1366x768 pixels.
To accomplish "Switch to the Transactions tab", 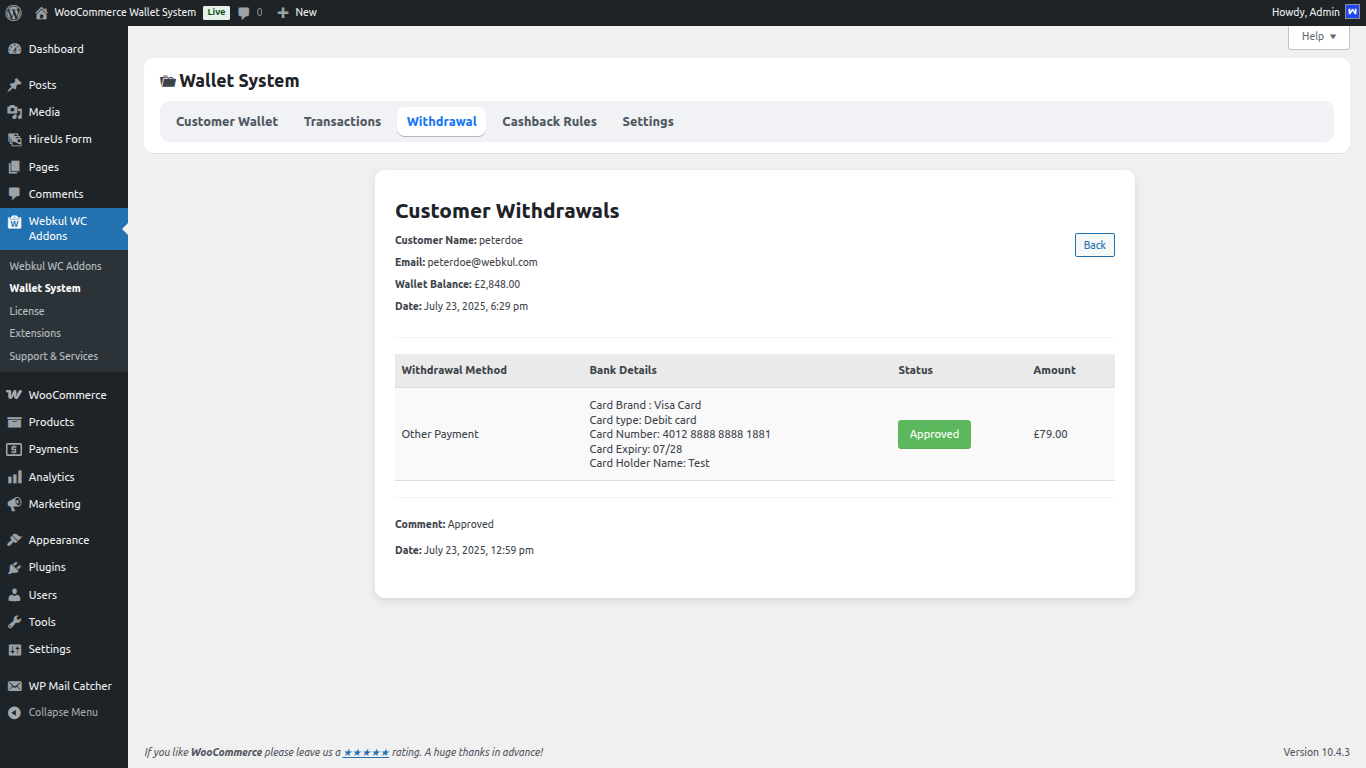I will (x=342, y=121).
